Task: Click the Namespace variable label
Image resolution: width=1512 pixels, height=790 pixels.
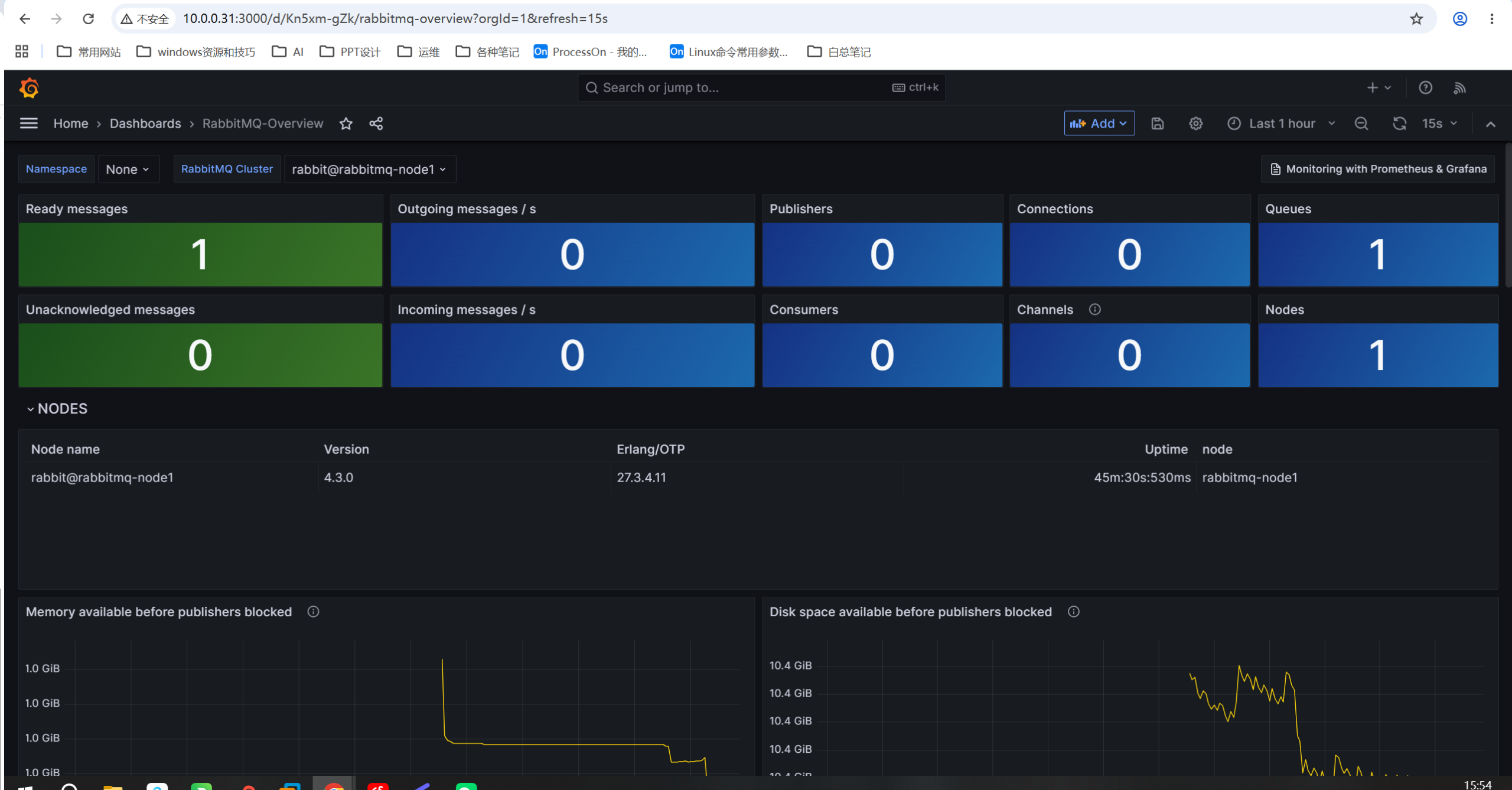Action: point(56,169)
